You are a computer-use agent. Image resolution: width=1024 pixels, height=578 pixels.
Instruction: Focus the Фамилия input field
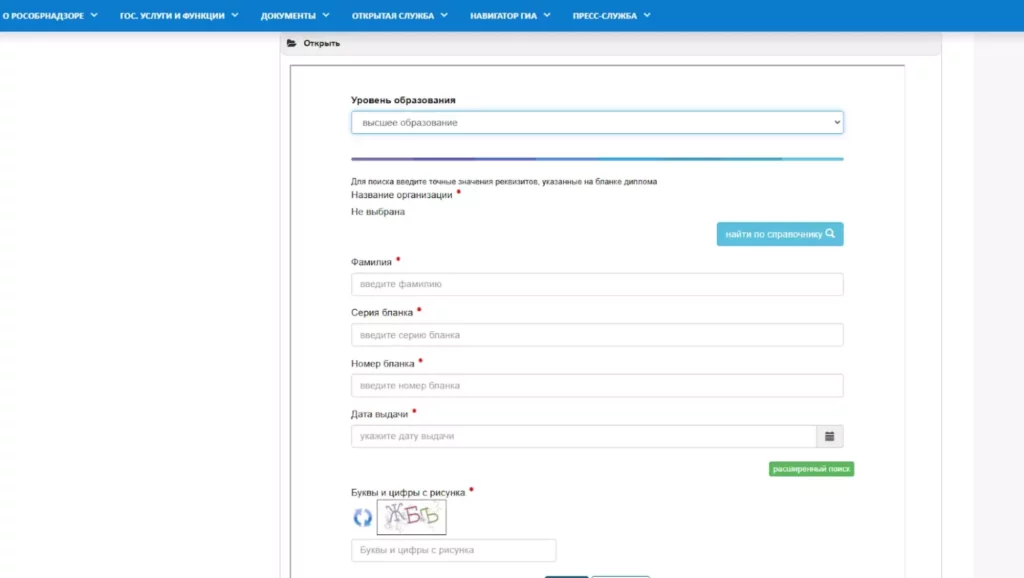tap(597, 285)
